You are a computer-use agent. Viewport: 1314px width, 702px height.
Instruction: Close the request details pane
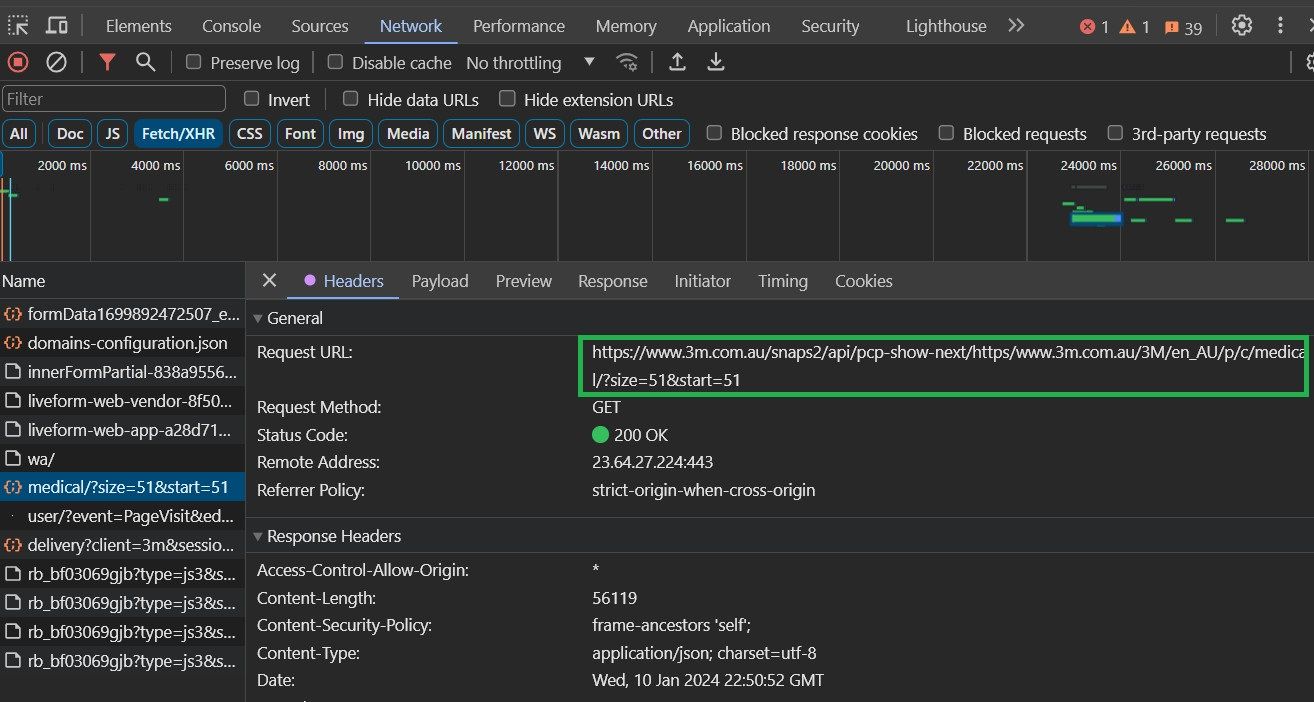point(268,281)
